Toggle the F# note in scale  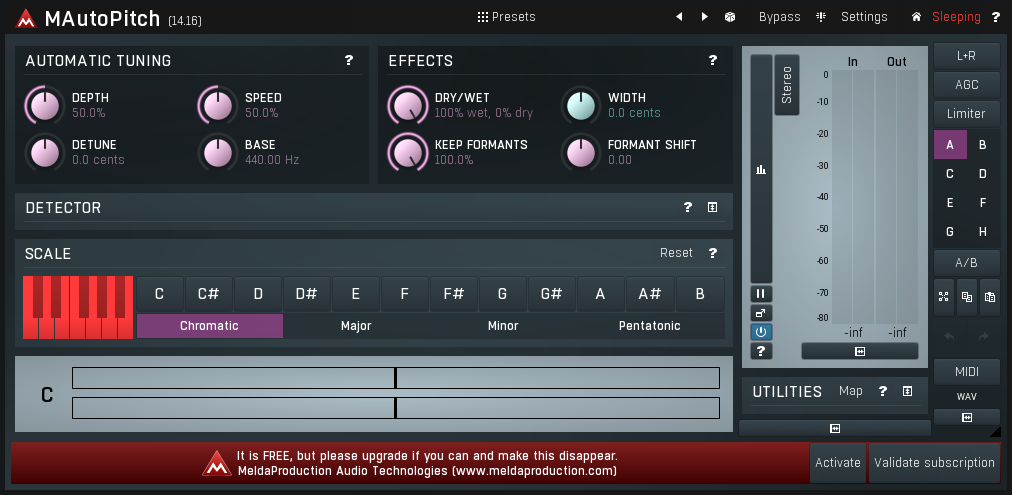453,295
